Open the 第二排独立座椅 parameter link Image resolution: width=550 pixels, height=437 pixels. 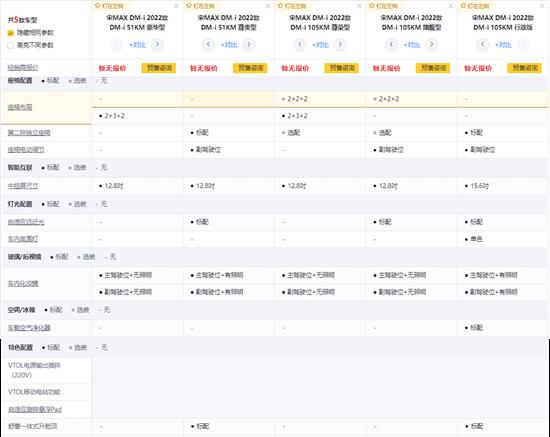point(29,133)
